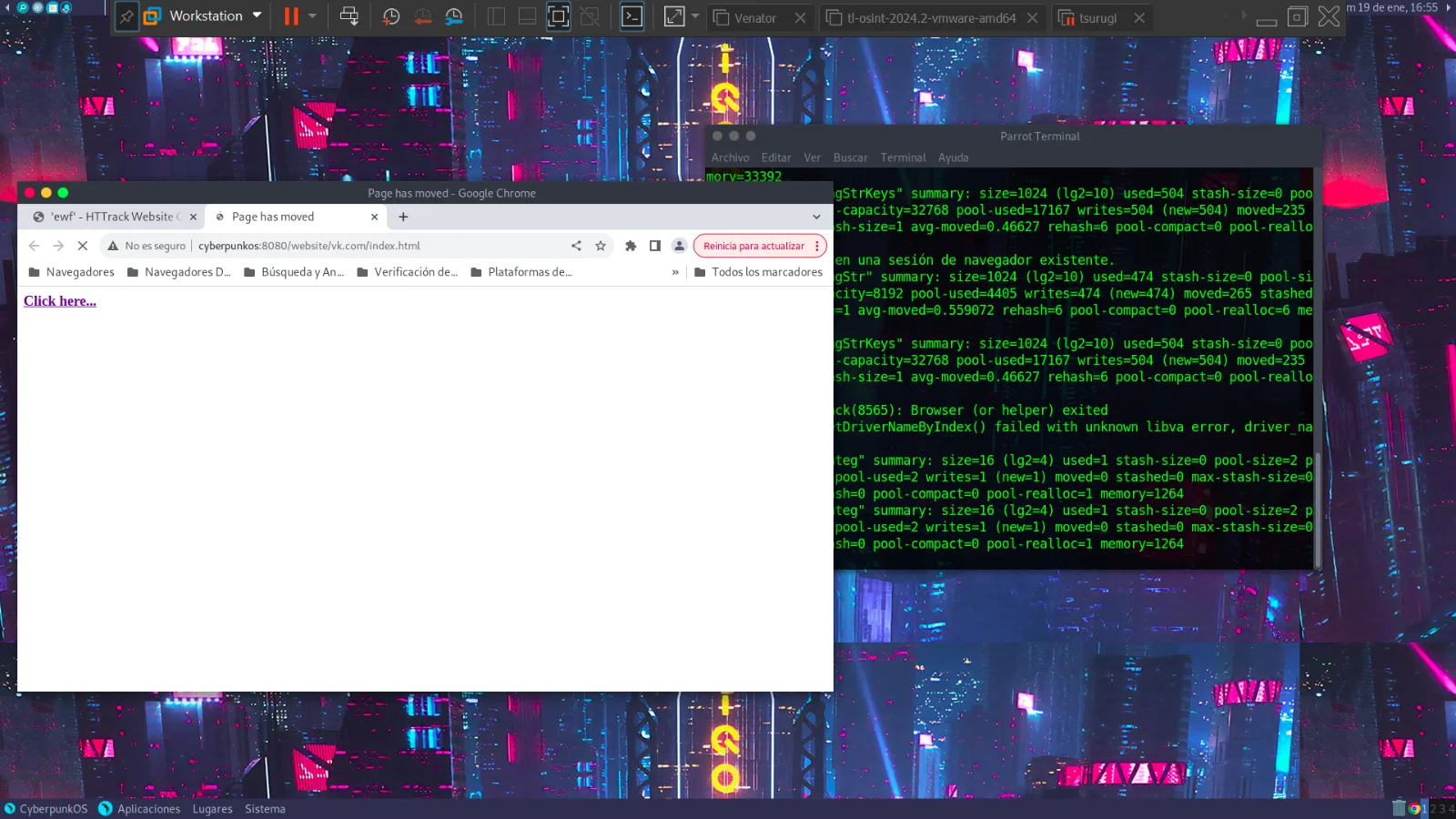The height and width of the screenshot is (819, 1456).
Task: Click the Send Ctrl+Alt+Del icon
Action: click(349, 16)
